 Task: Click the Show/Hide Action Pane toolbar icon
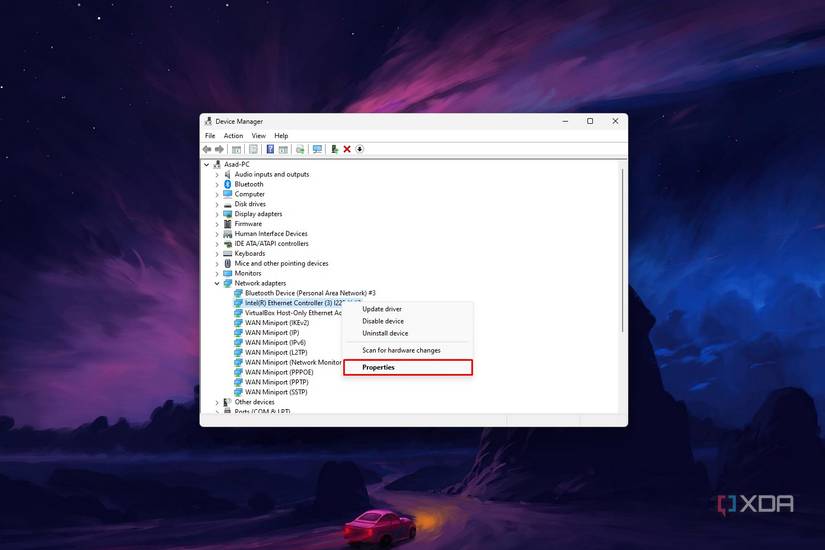pos(283,149)
